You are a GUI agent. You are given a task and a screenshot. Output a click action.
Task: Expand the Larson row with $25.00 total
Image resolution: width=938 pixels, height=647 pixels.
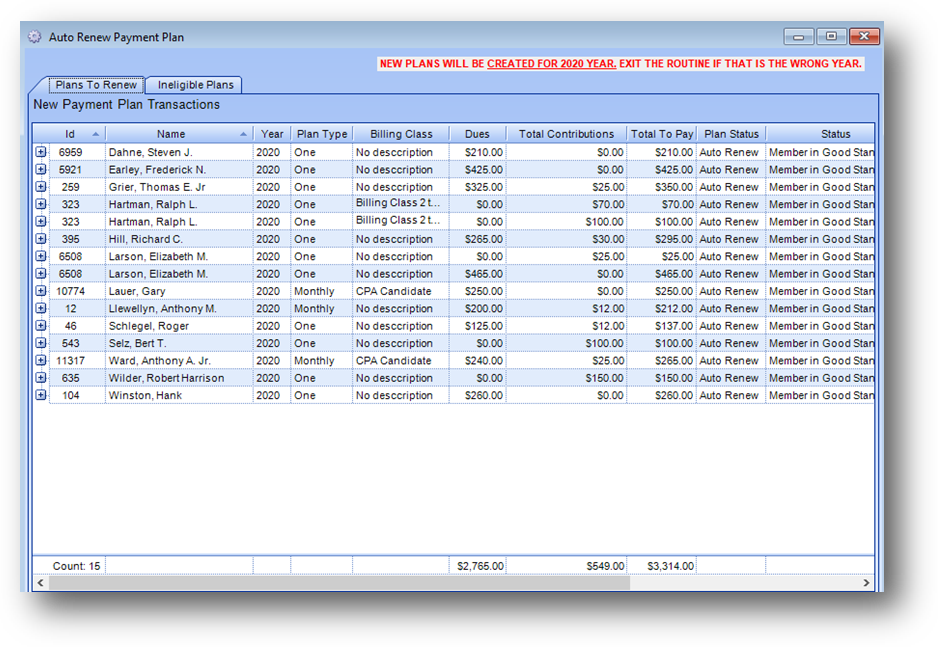[41, 256]
